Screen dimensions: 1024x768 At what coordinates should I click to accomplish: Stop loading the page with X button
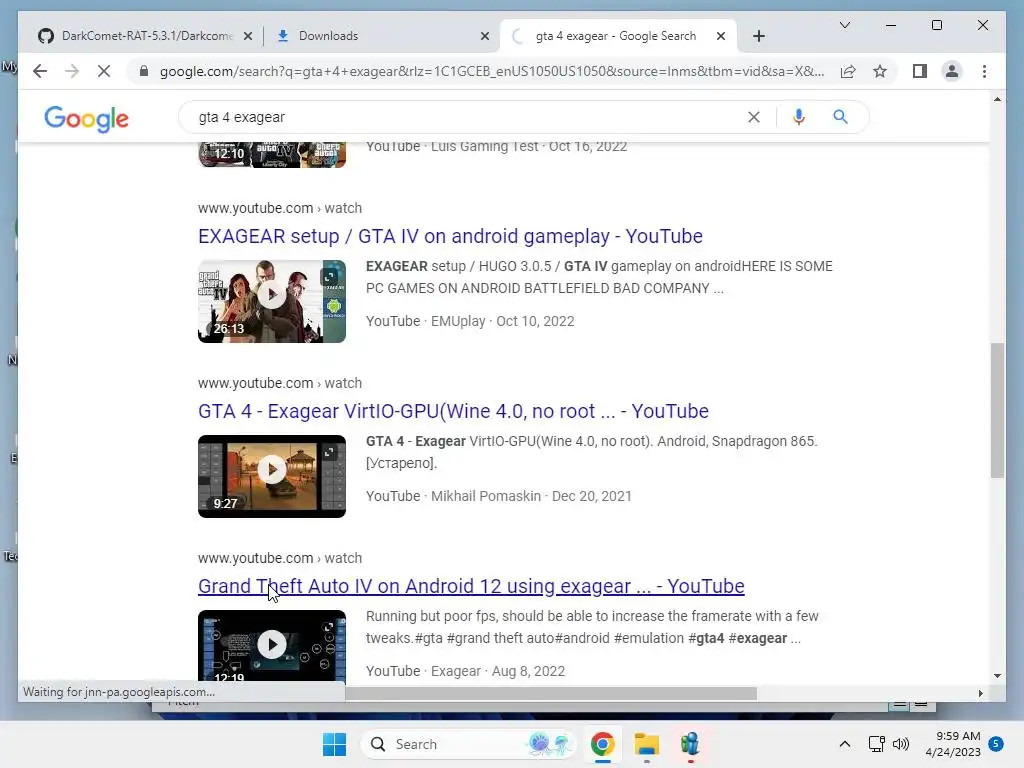click(x=104, y=71)
